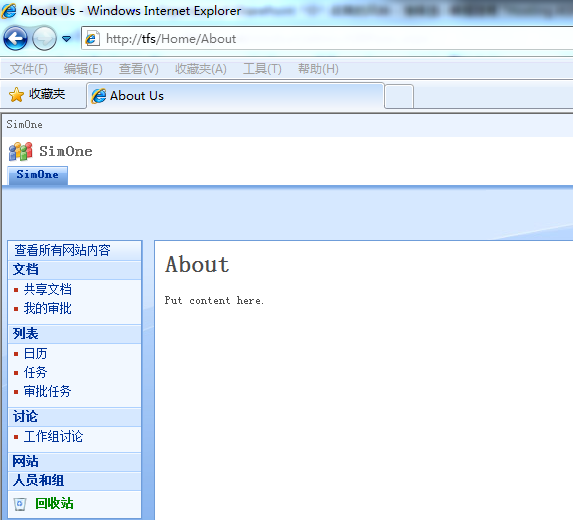This screenshot has width=573, height=520.
Task: Select the SimOne navigation tab
Action: click(38, 175)
